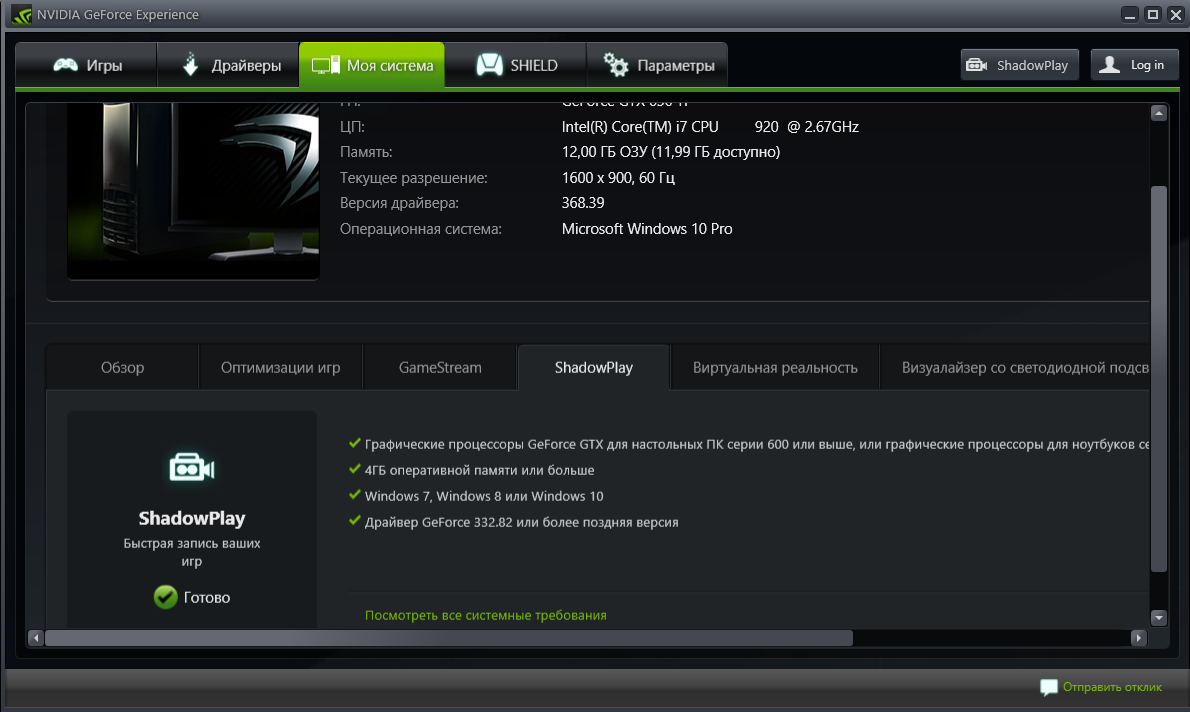
Task: Click the Текущее разрешение label
Action: 414,178
